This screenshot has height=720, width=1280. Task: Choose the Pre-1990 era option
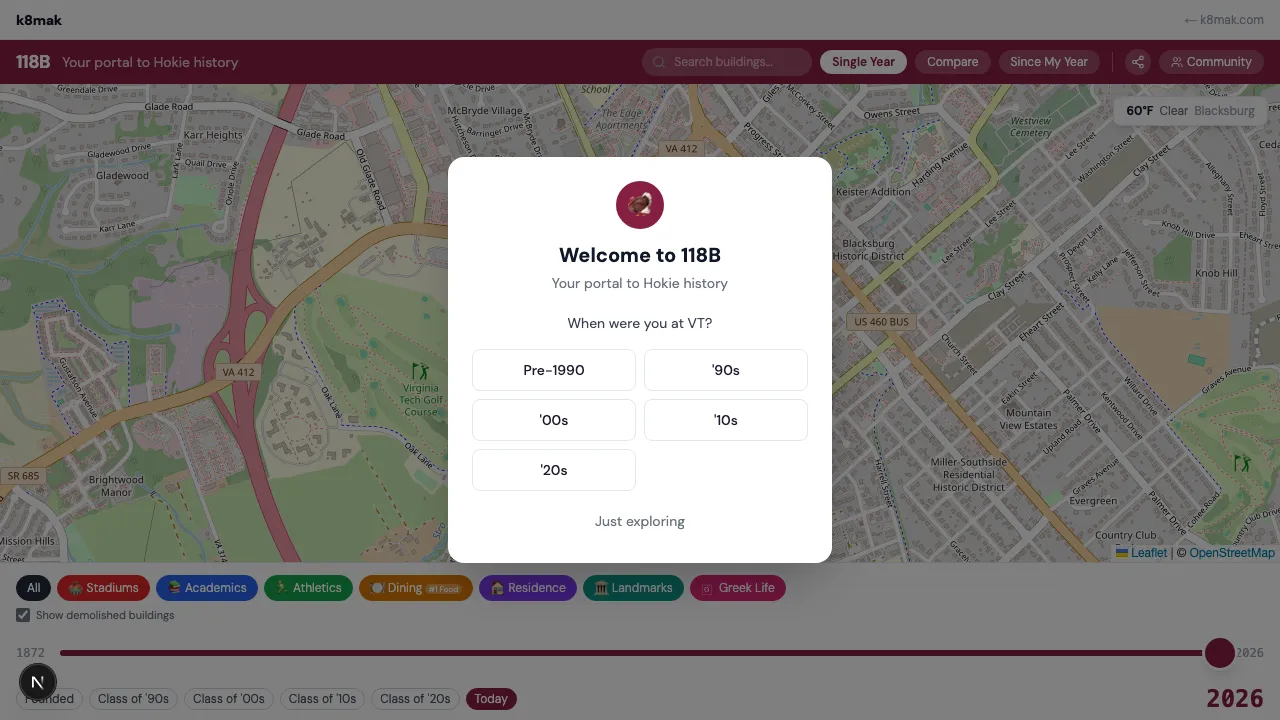554,370
